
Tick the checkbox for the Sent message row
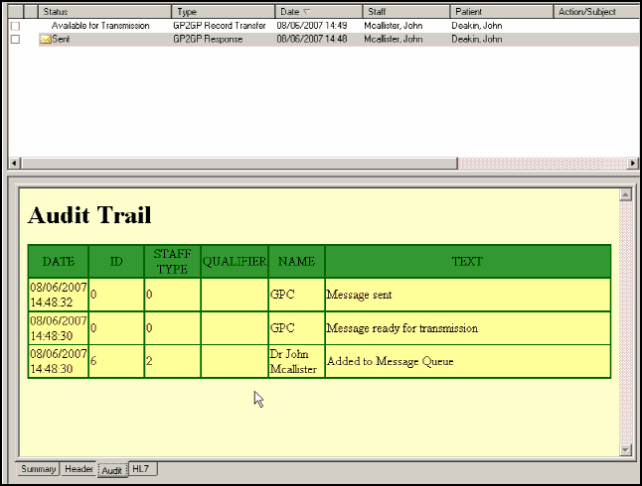15,39
